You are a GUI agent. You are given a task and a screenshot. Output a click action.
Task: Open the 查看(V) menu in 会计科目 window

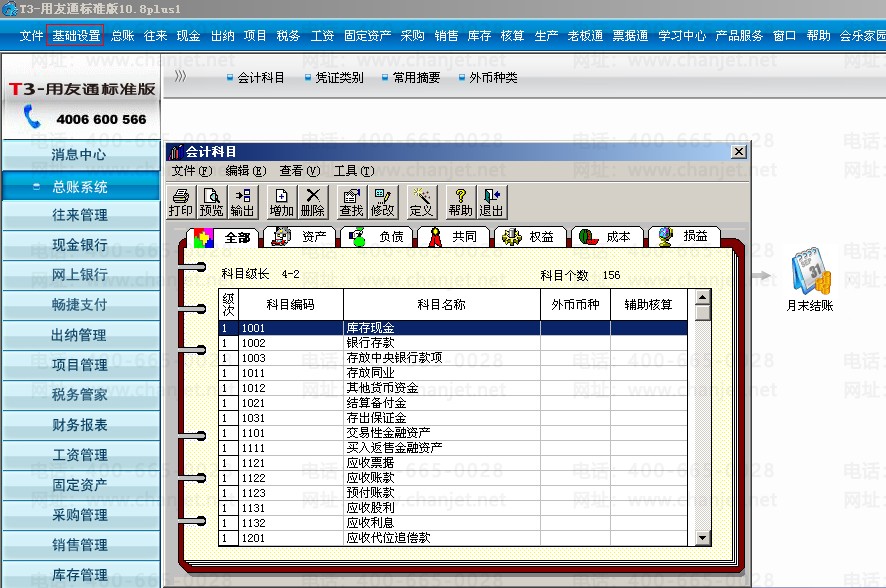pyautogui.click(x=299, y=171)
